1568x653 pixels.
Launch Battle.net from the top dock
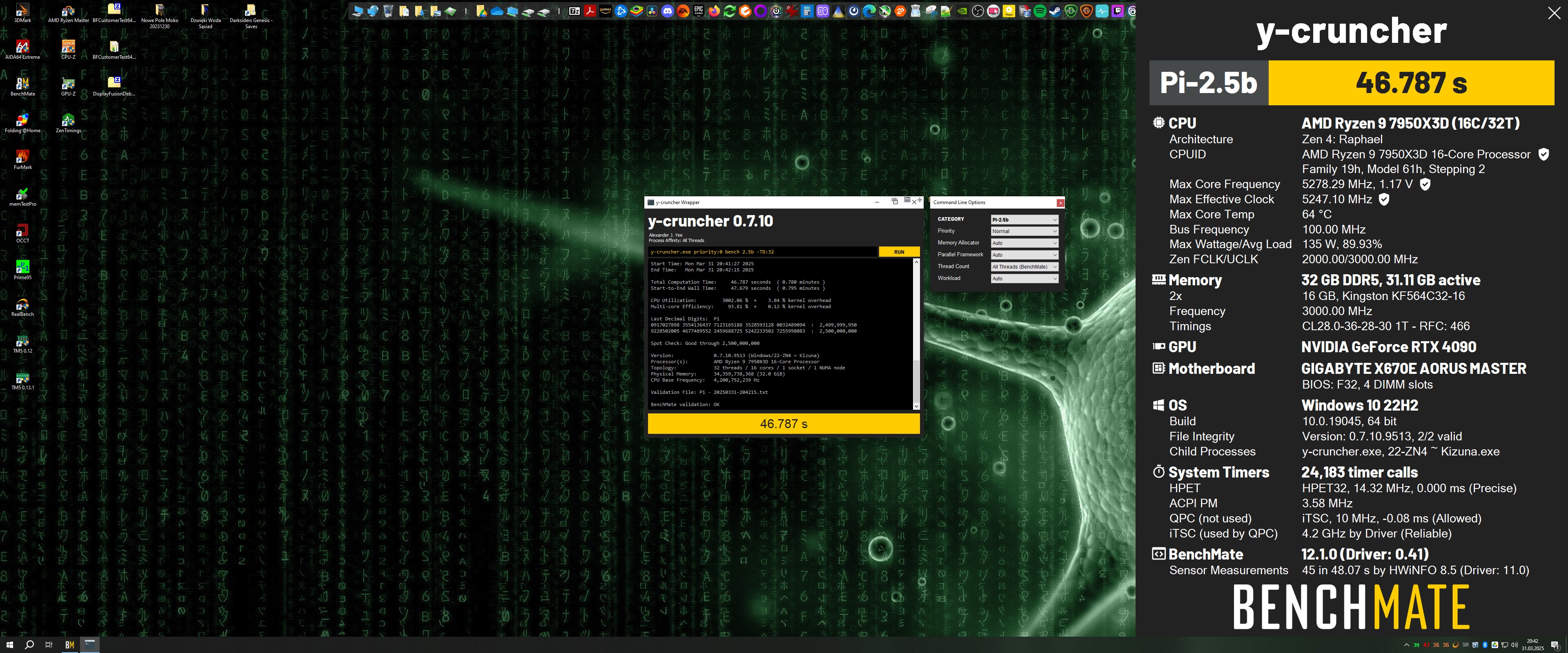(x=621, y=11)
